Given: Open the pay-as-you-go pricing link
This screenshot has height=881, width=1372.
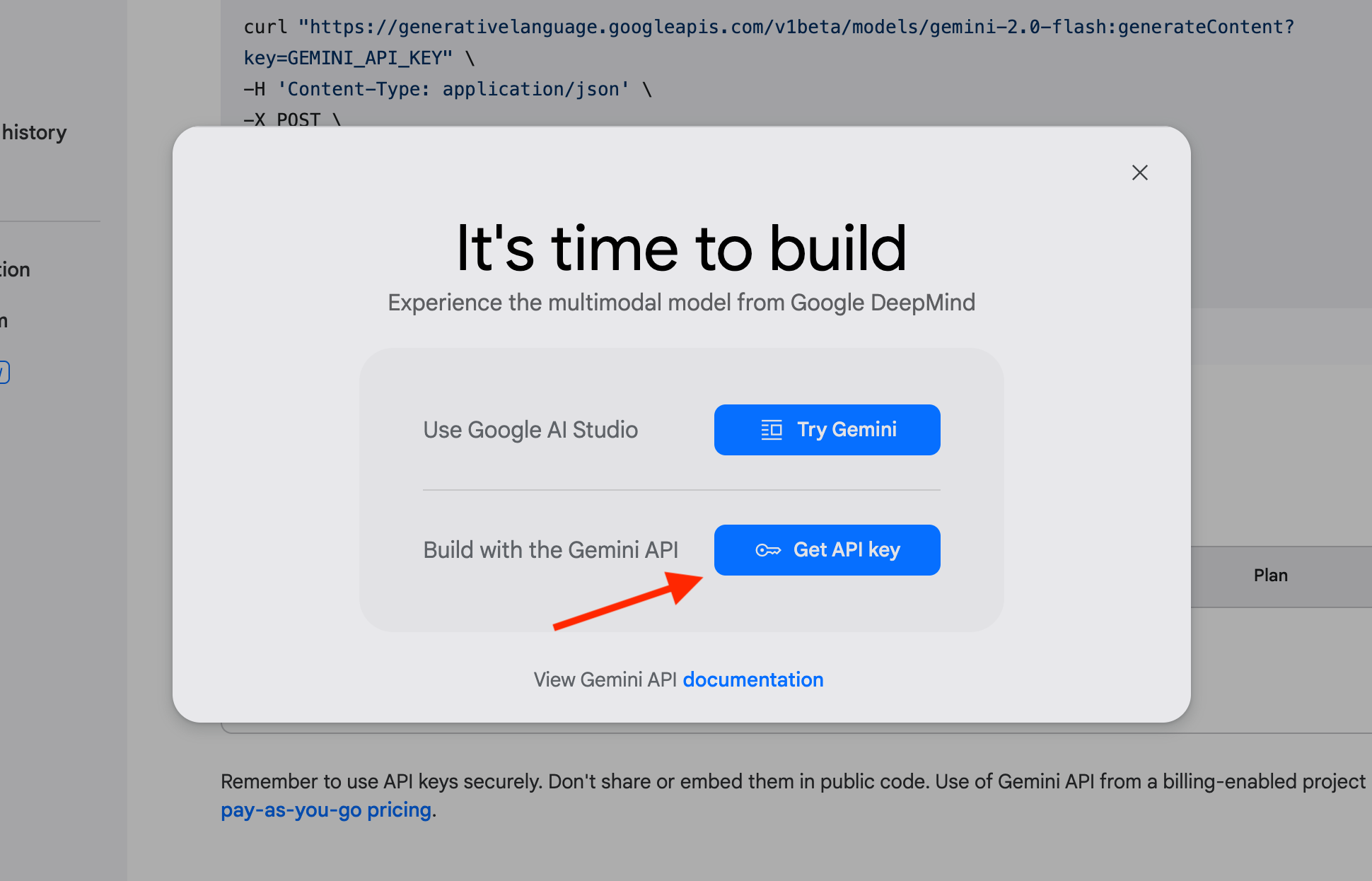Looking at the screenshot, I should [326, 810].
